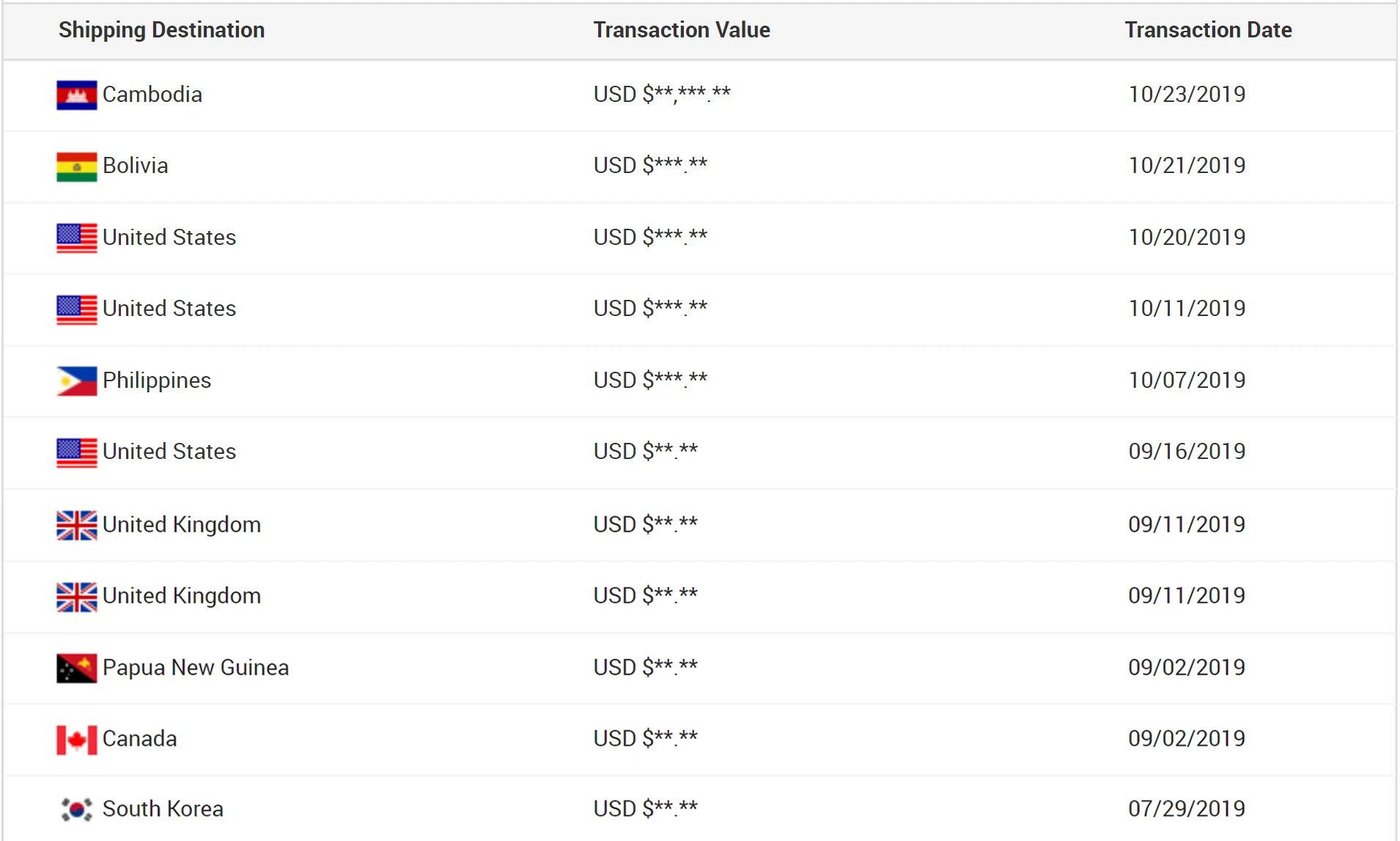Select the Philippines country name
The width and height of the screenshot is (1400, 841).
[157, 381]
